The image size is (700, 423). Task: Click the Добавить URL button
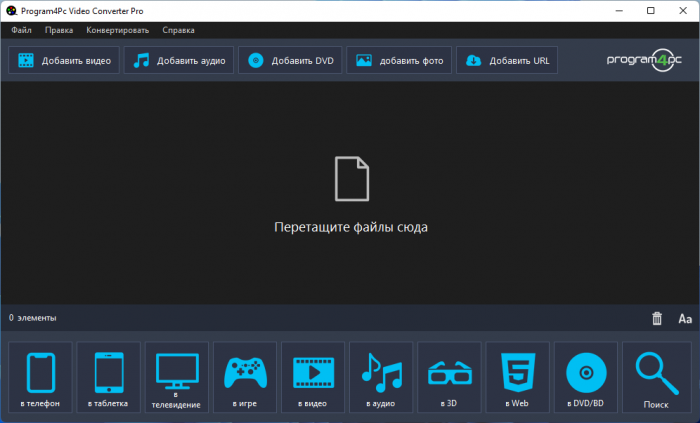coord(507,60)
